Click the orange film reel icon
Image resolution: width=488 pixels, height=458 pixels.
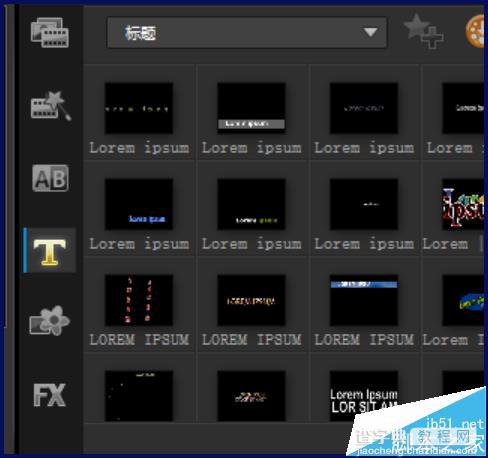pyautogui.click(x=475, y=32)
